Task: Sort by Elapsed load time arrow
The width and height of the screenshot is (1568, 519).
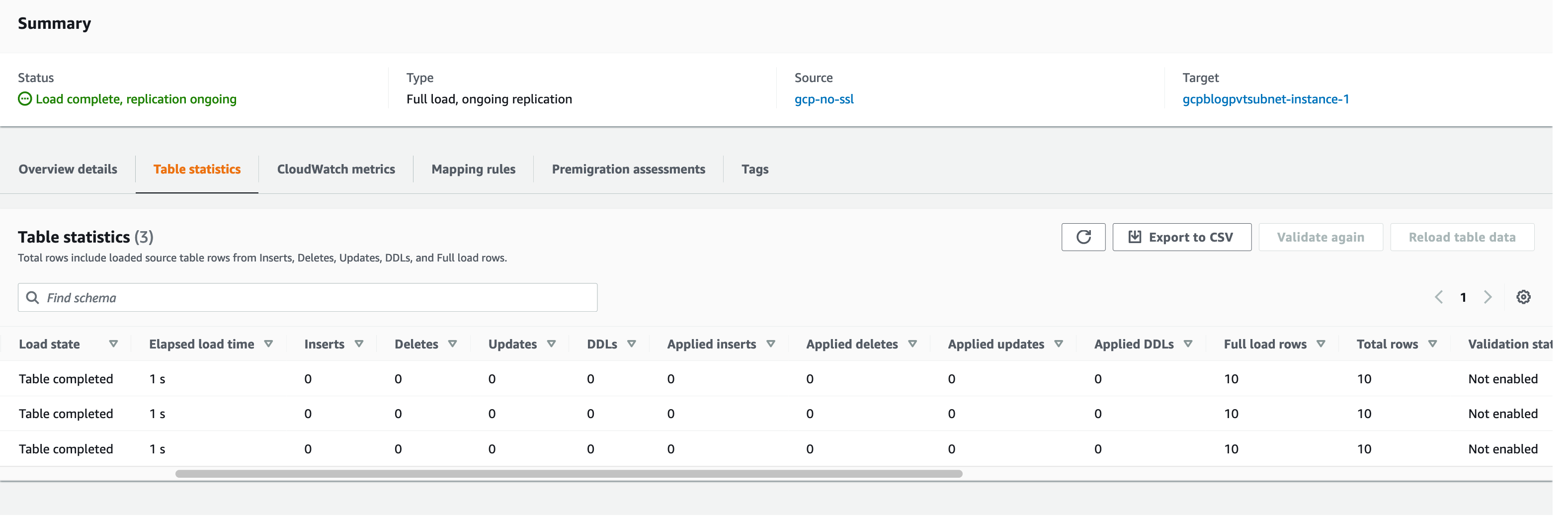Action: pos(268,344)
